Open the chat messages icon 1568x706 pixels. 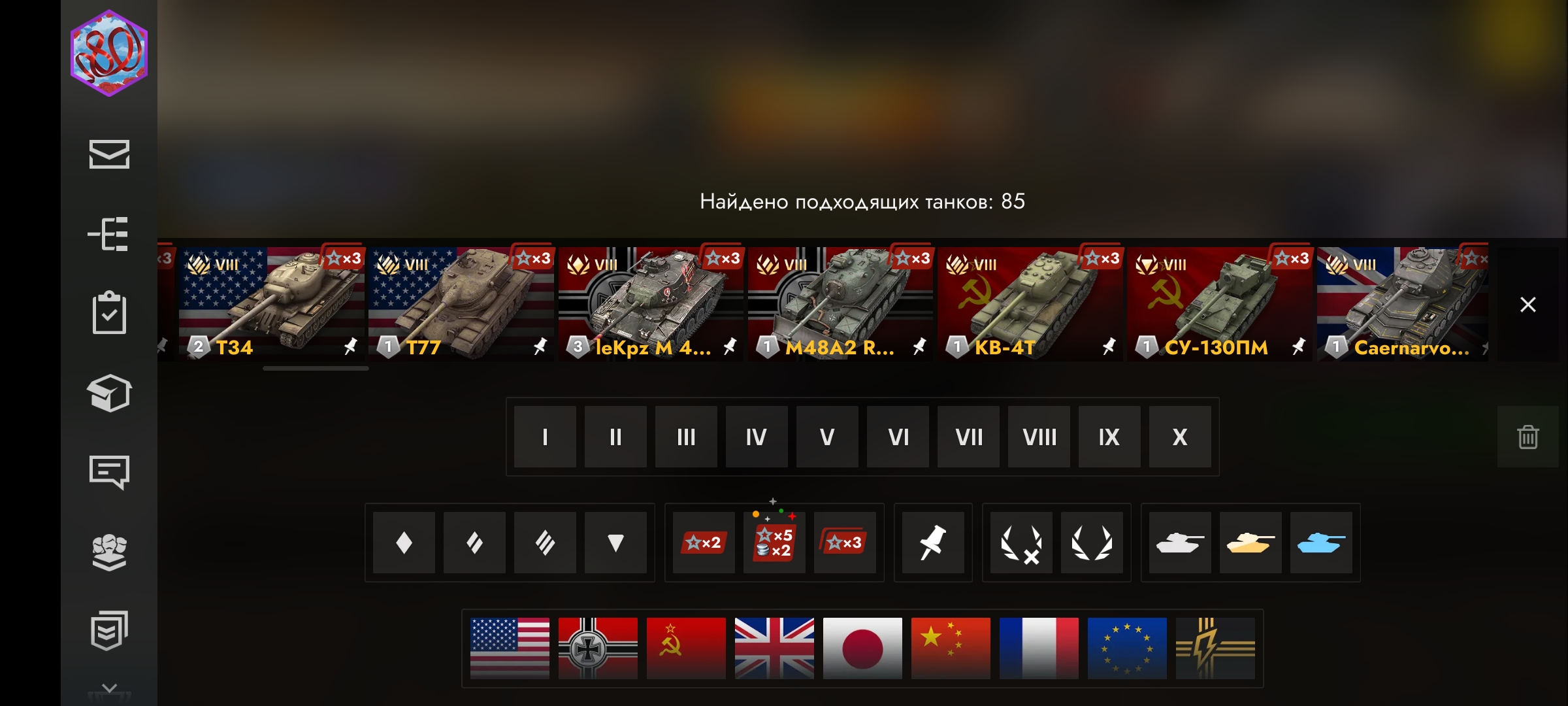click(x=109, y=472)
